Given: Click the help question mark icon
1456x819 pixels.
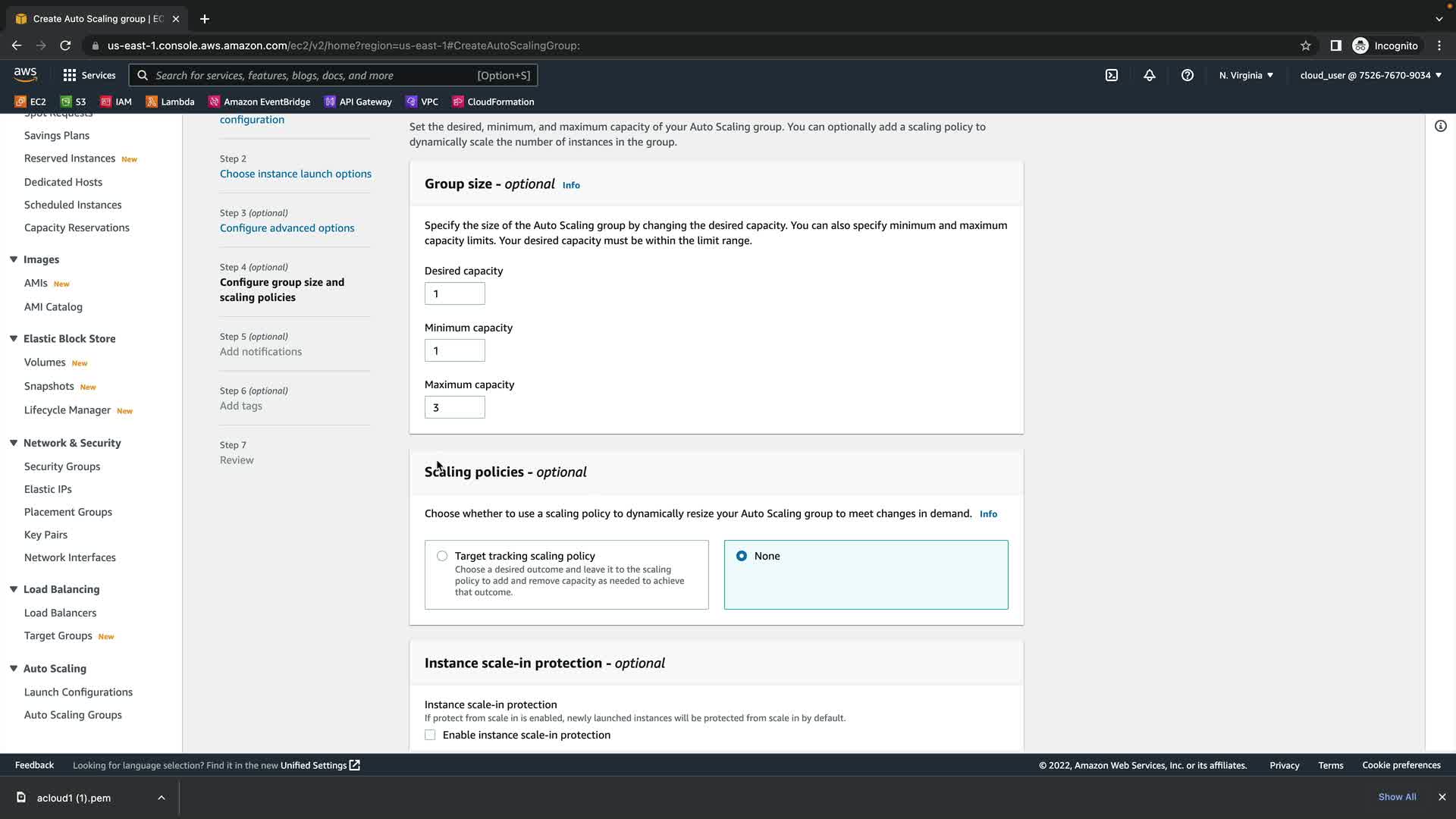Looking at the screenshot, I should [x=1188, y=75].
